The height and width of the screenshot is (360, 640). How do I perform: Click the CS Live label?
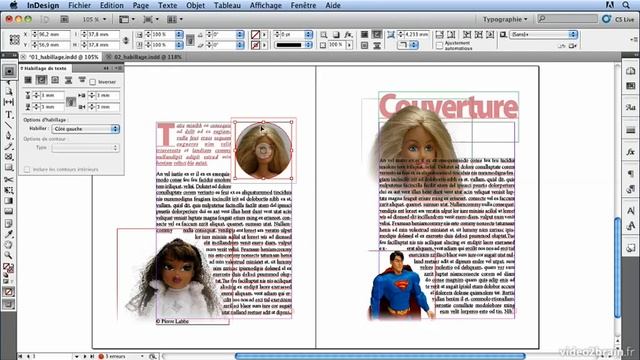coord(624,19)
